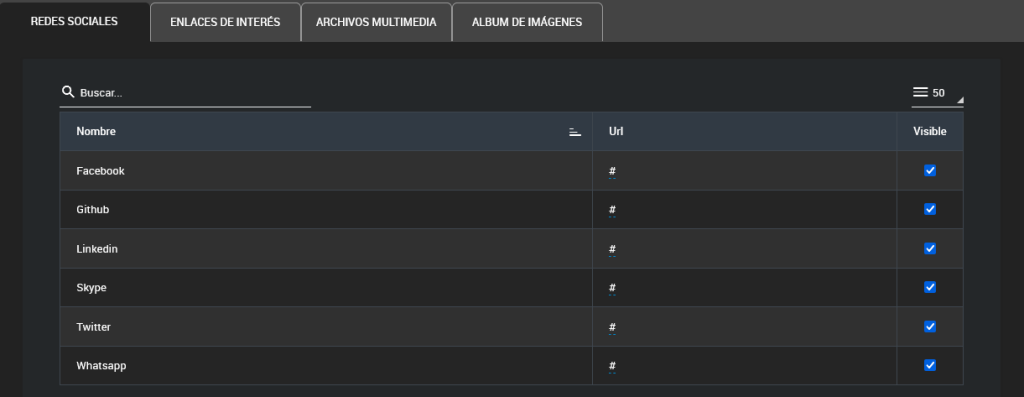Disable Visible checkbox for Twitter
This screenshot has height=397, width=1024.
[930, 326]
